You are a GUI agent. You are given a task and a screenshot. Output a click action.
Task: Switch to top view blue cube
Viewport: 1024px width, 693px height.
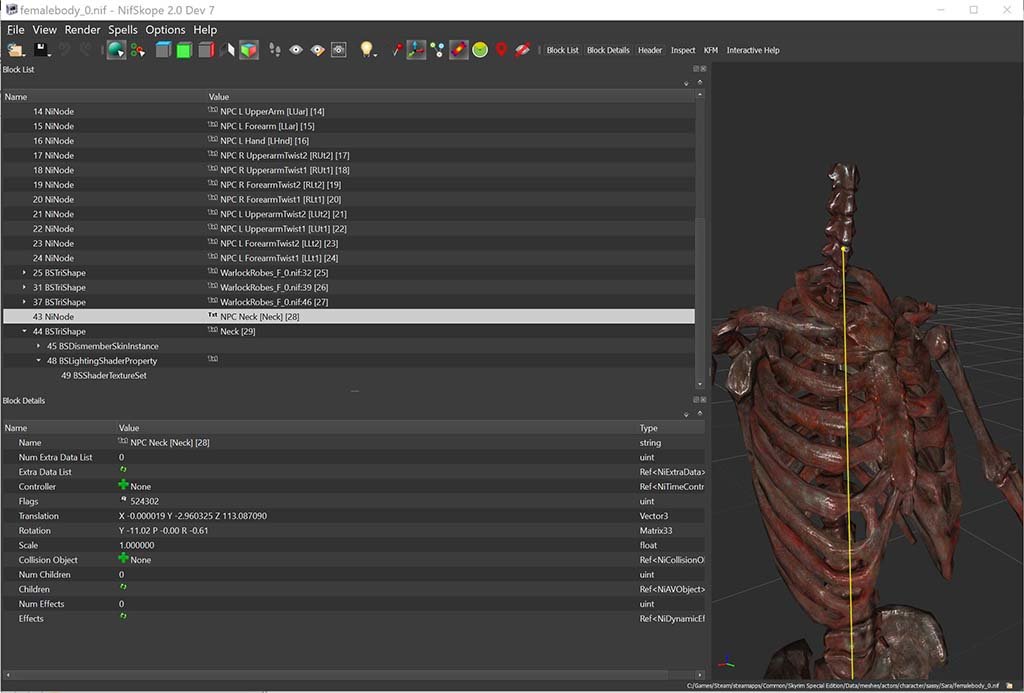[x=163, y=50]
